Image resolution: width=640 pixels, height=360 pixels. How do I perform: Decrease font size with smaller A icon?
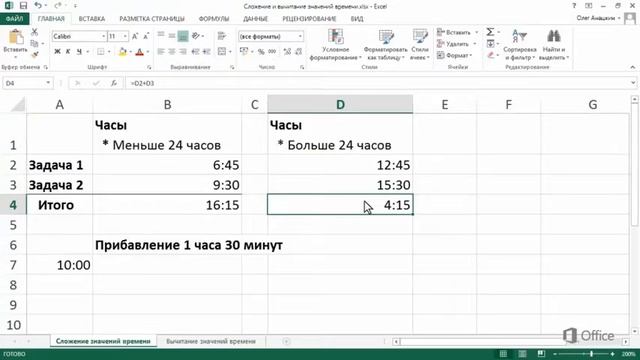coord(146,36)
